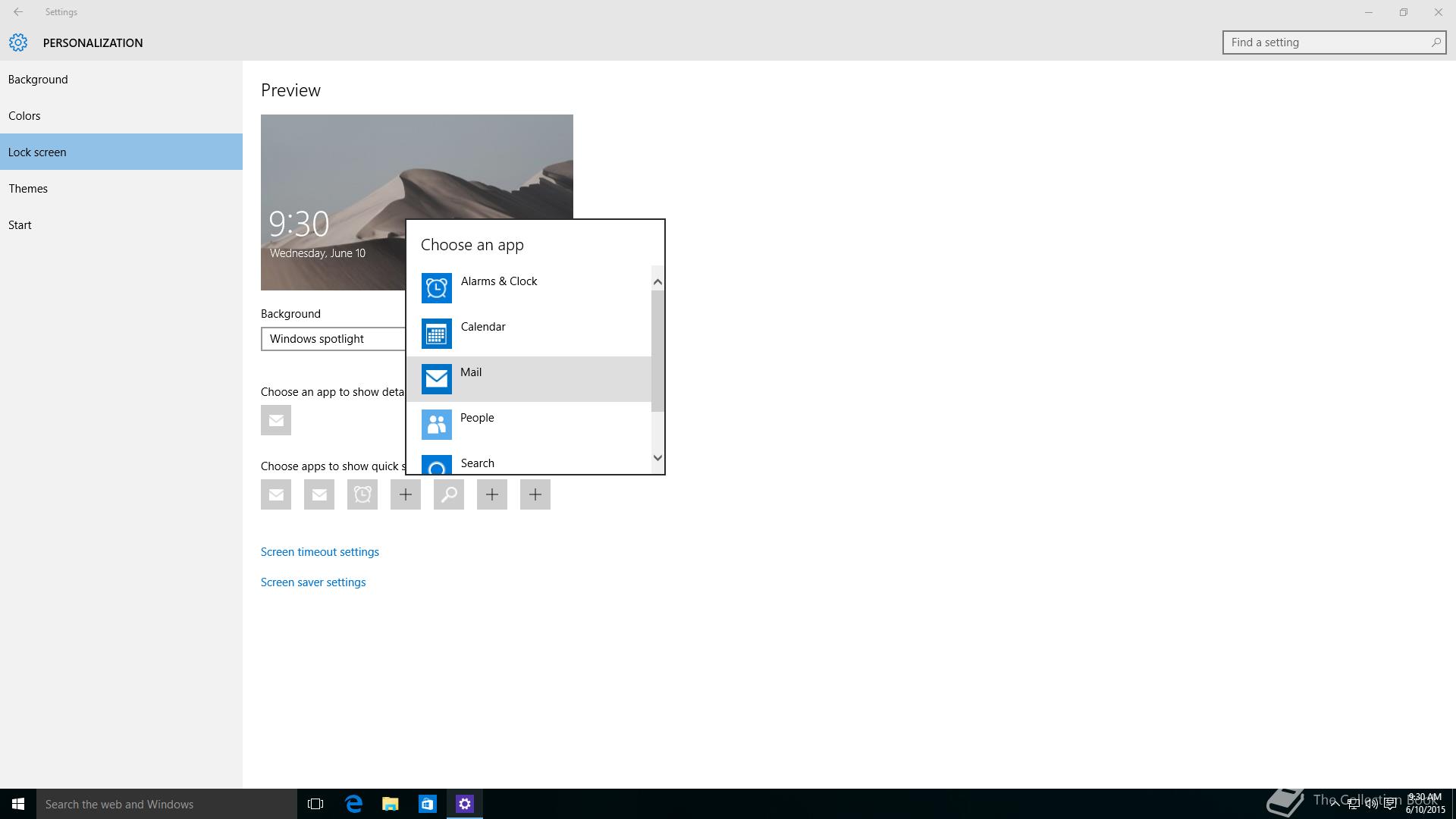Choose People from the app list

point(529,425)
